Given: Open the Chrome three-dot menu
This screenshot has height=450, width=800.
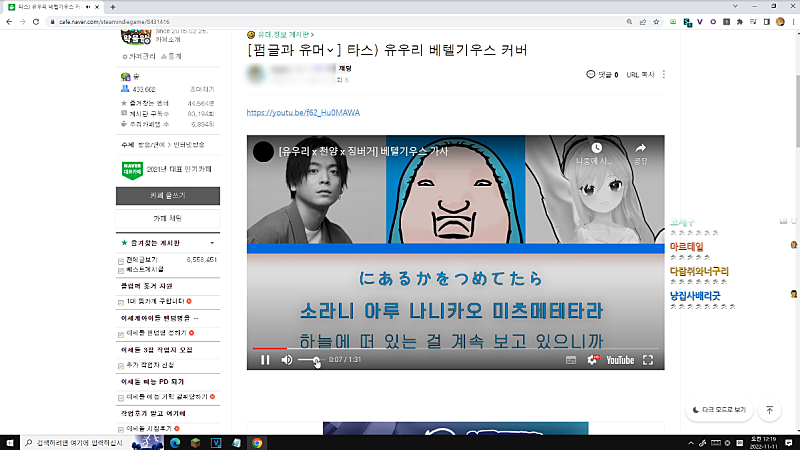Looking at the screenshot, I should tap(793, 22).
